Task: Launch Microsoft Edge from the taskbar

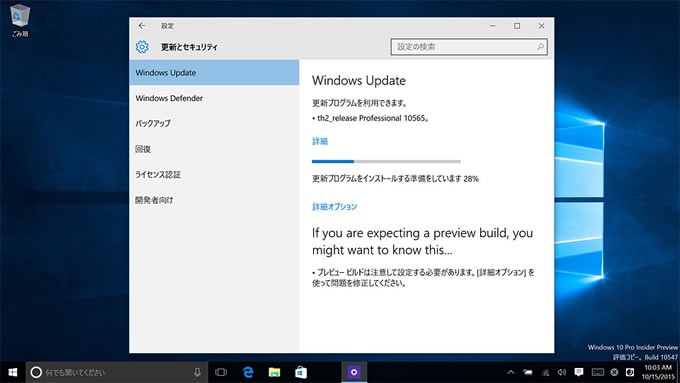Action: point(248,372)
